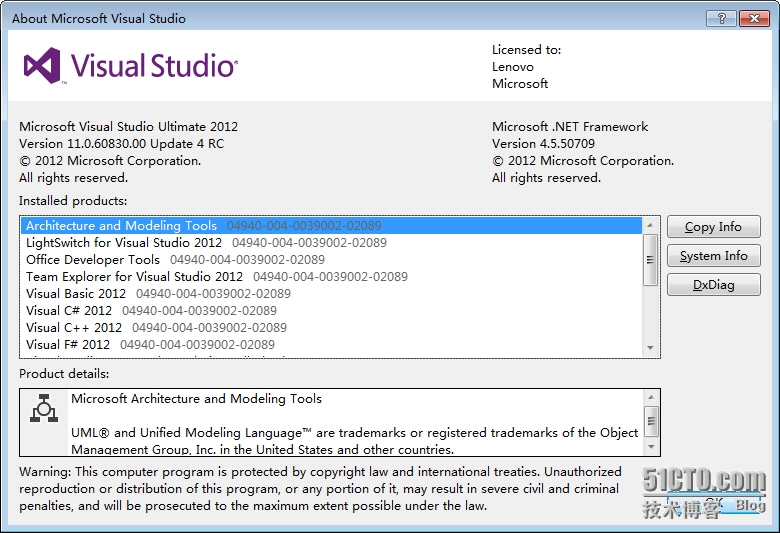This screenshot has width=780, height=533.
Task: Click the Microsoft .NET Framework heading
Action: [570, 127]
